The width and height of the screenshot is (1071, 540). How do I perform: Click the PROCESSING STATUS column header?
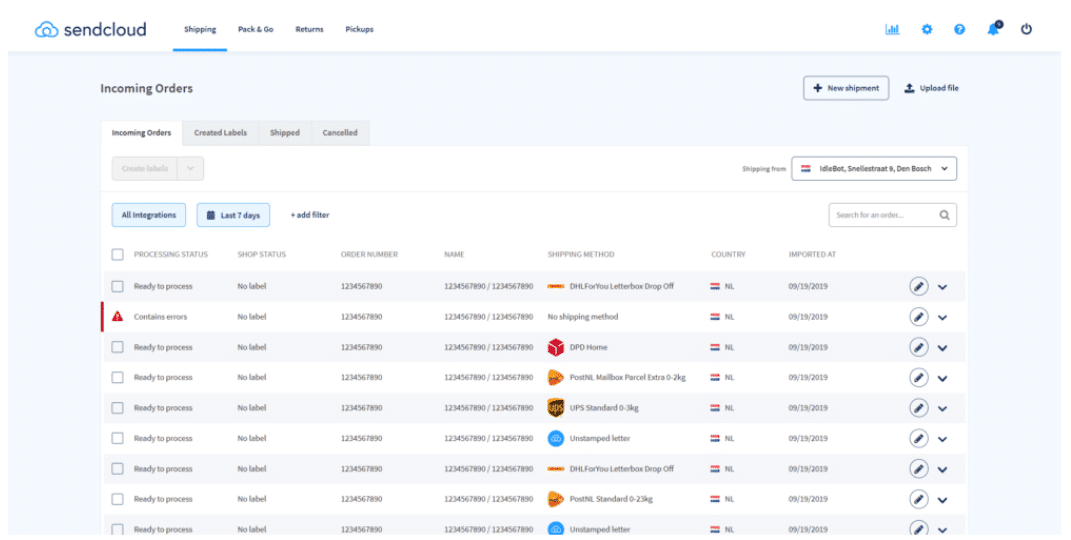tap(171, 255)
